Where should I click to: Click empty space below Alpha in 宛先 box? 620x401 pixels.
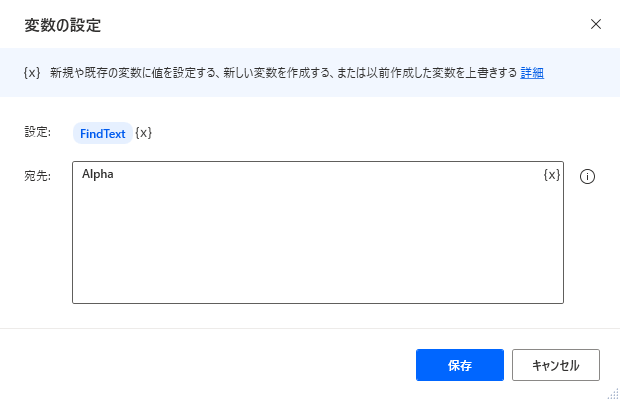pyautogui.click(x=316, y=245)
